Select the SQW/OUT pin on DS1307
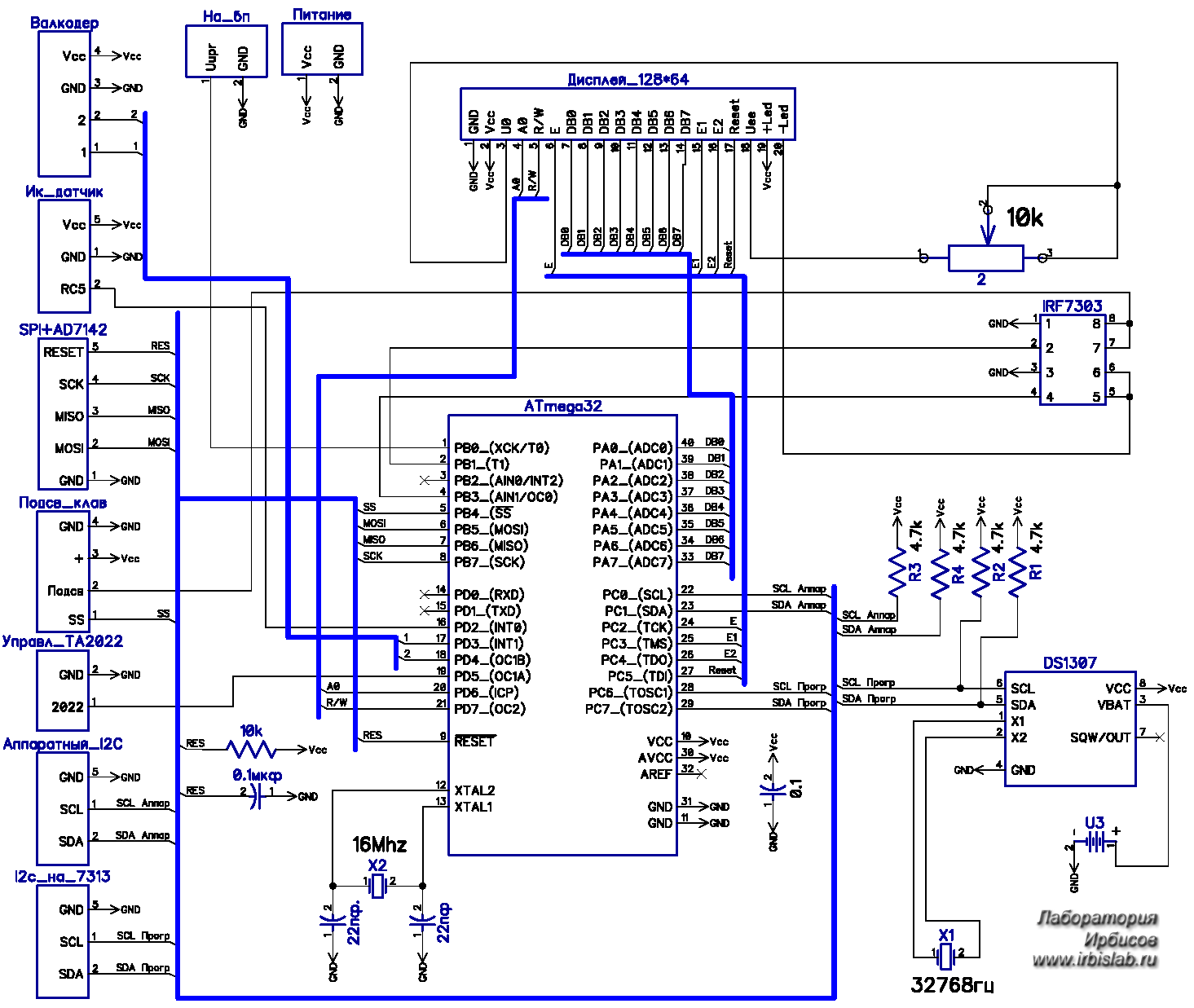 [1099, 737]
